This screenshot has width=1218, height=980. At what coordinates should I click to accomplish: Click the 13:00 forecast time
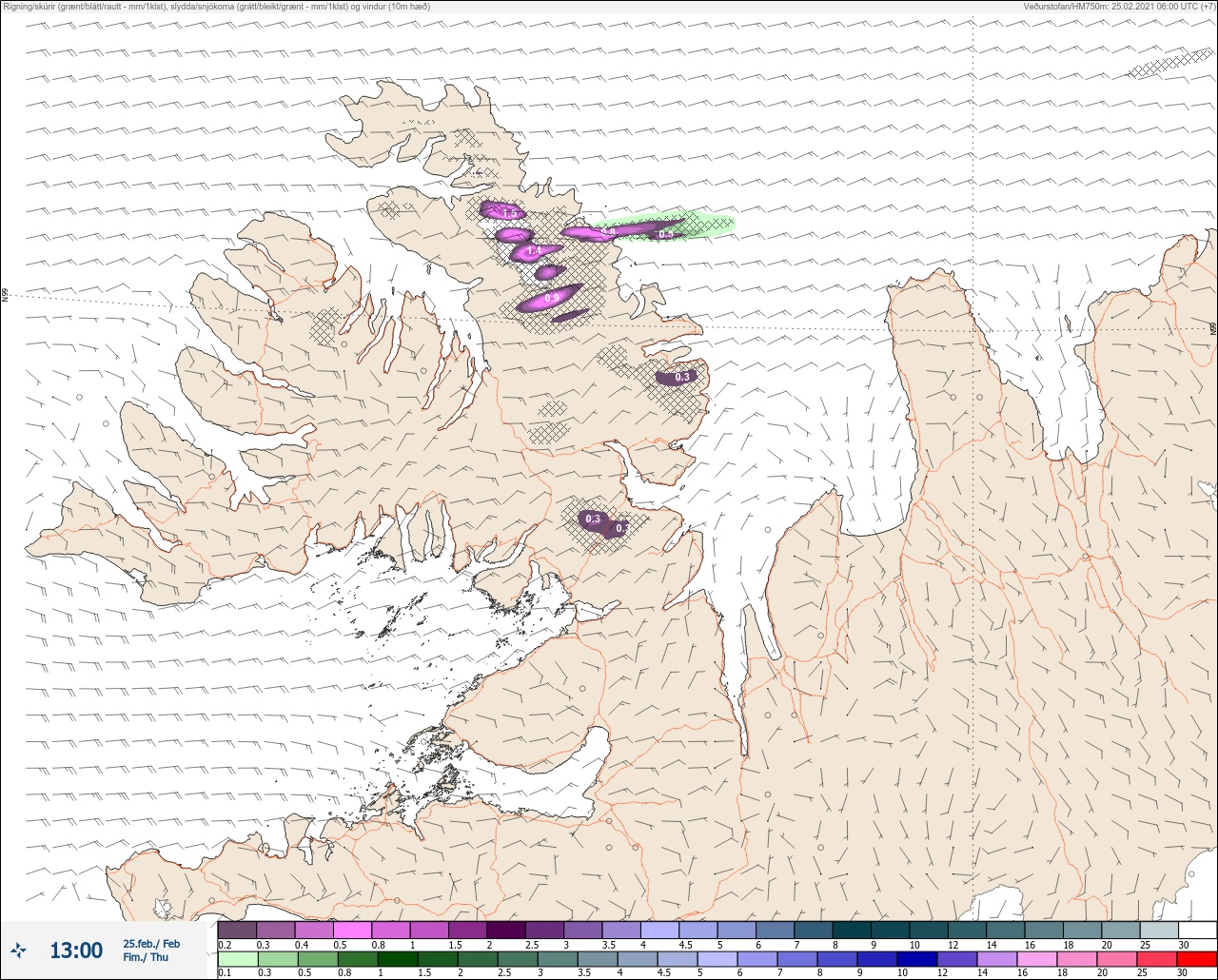(76, 951)
